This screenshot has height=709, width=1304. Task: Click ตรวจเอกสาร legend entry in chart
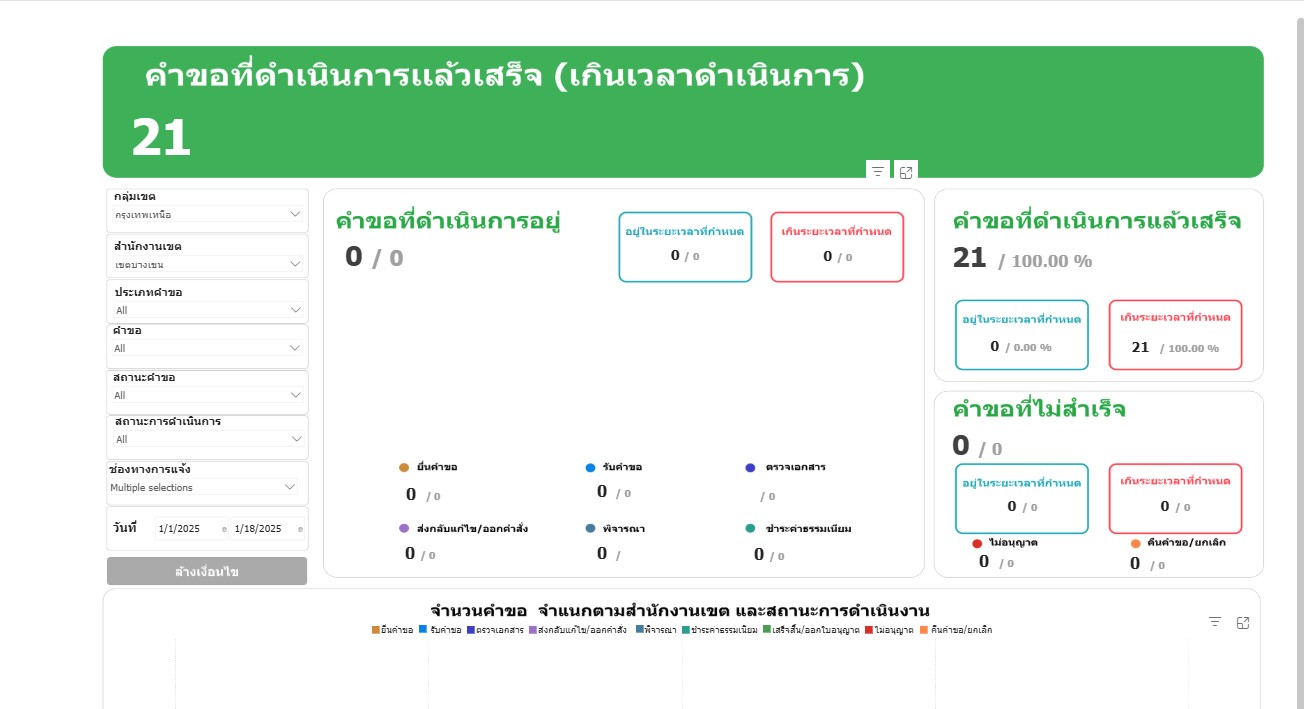click(x=496, y=630)
